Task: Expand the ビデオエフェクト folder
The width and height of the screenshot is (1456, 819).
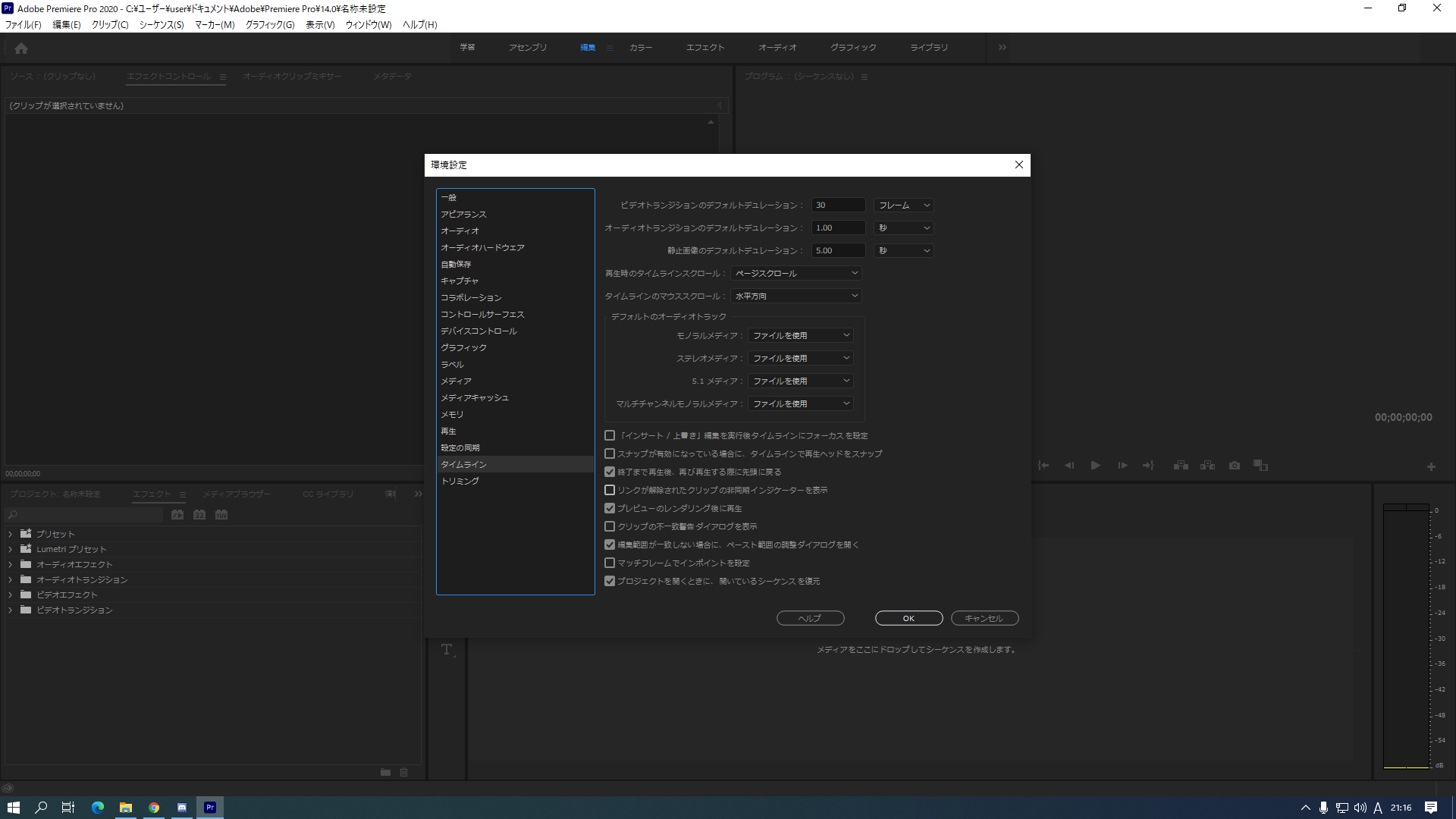Action: pos(11,595)
